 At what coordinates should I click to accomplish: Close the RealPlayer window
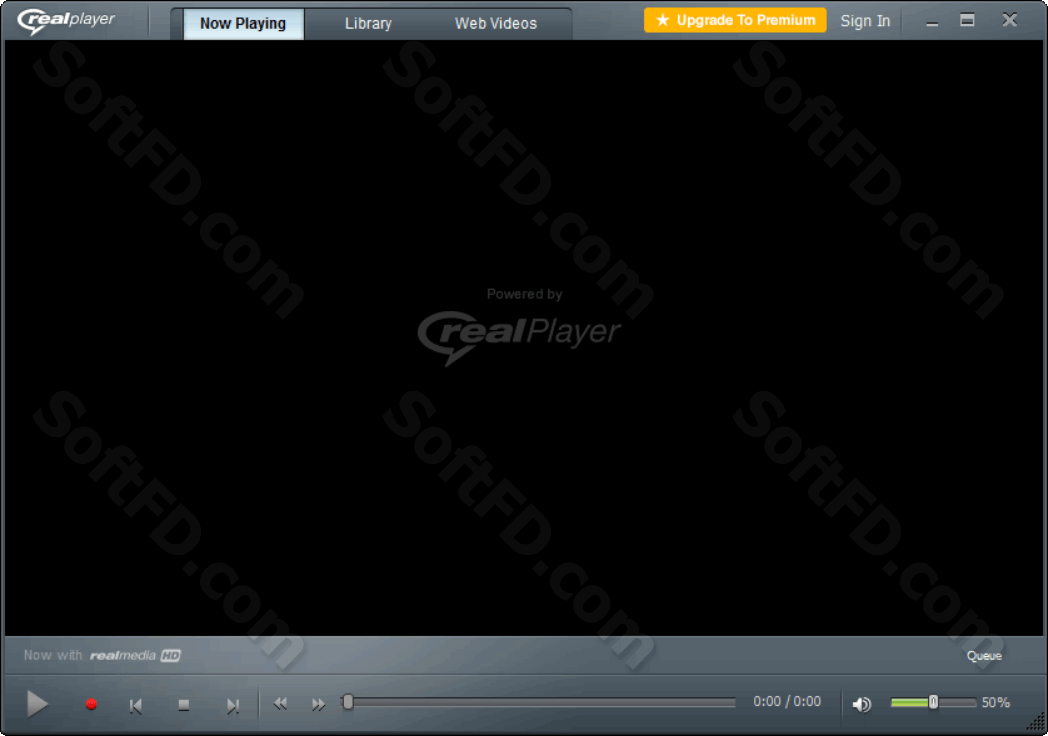coord(1010,20)
